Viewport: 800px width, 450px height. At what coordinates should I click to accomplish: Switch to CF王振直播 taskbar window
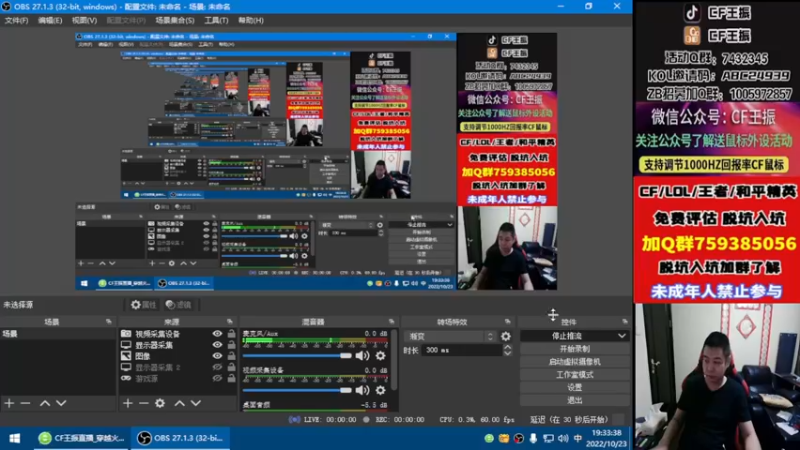82,438
